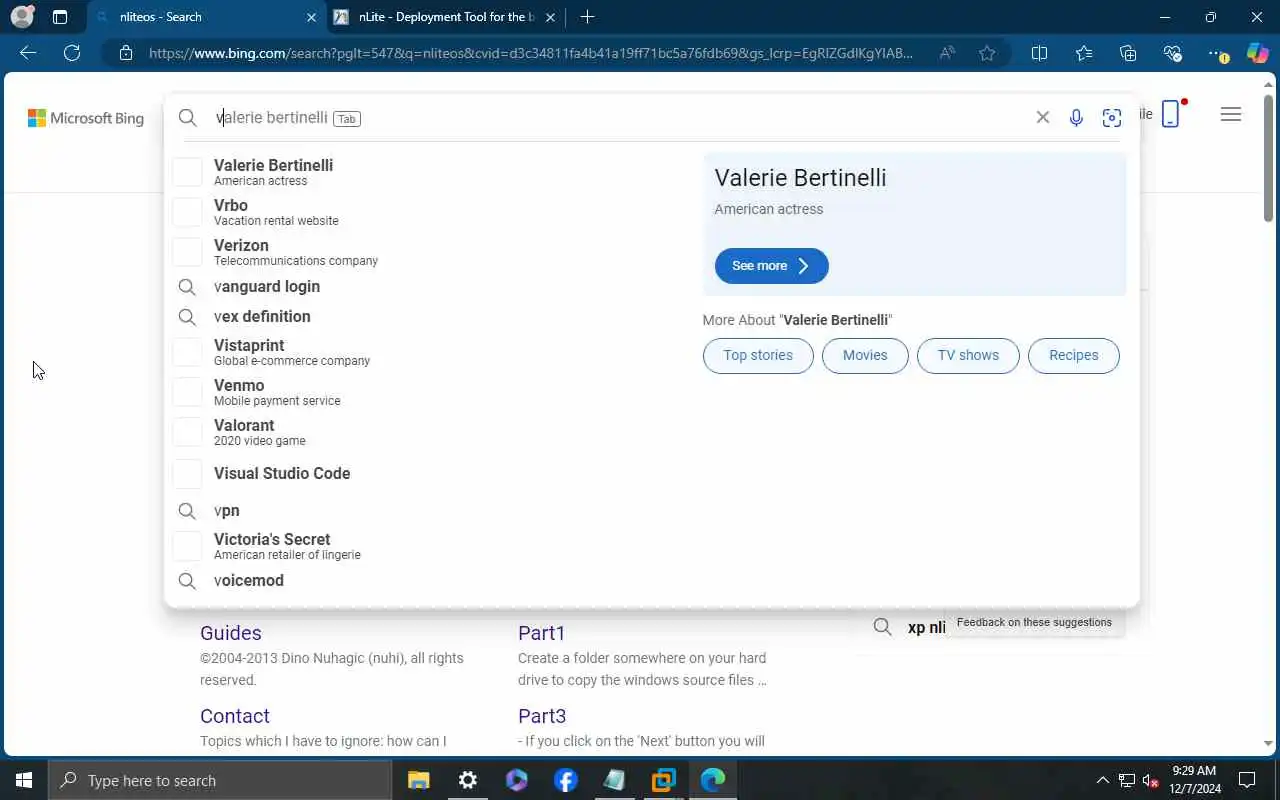Start voice search with microphone
This screenshot has height=800, width=1280.
(1076, 118)
